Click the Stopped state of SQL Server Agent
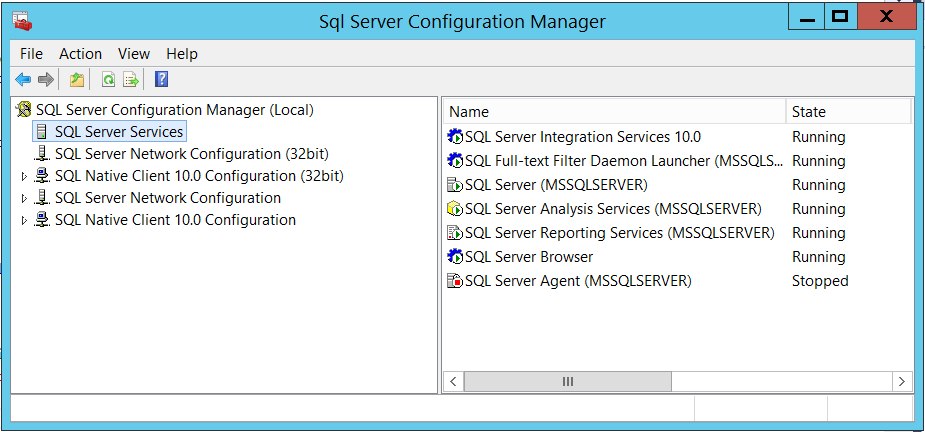The image size is (925, 432). coord(820,281)
